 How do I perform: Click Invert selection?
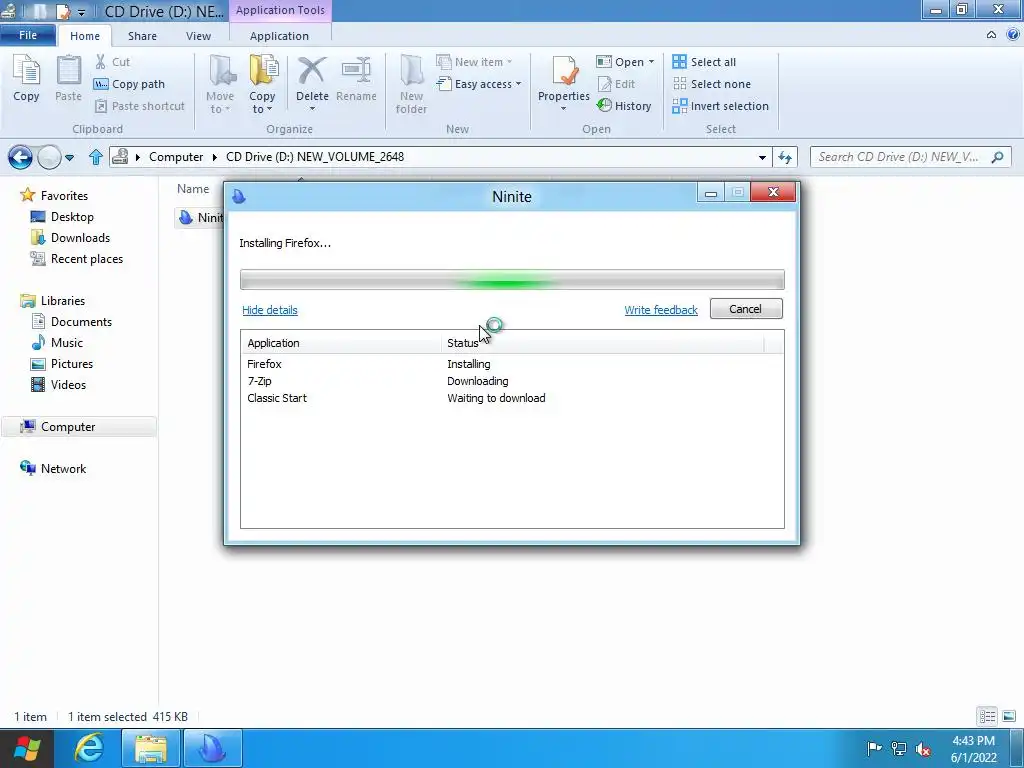[720, 106]
